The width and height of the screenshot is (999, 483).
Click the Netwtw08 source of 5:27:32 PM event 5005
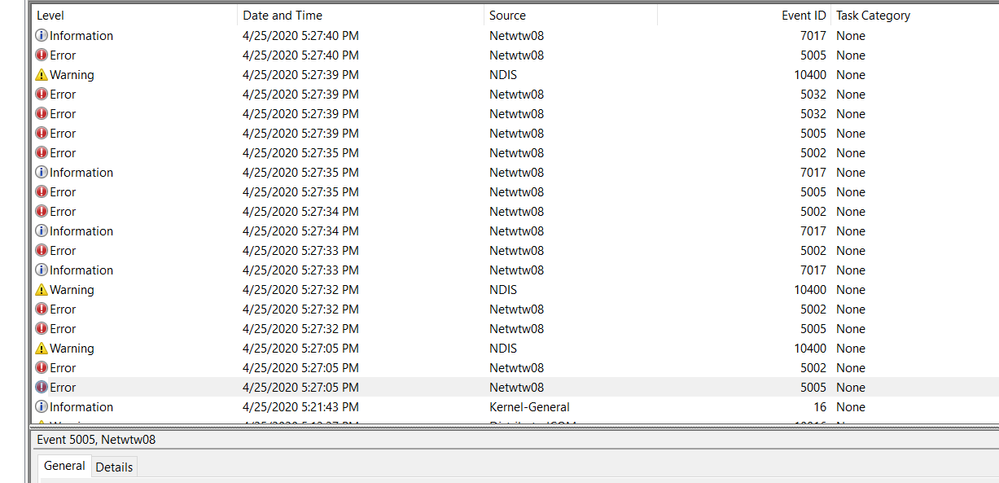pos(517,329)
